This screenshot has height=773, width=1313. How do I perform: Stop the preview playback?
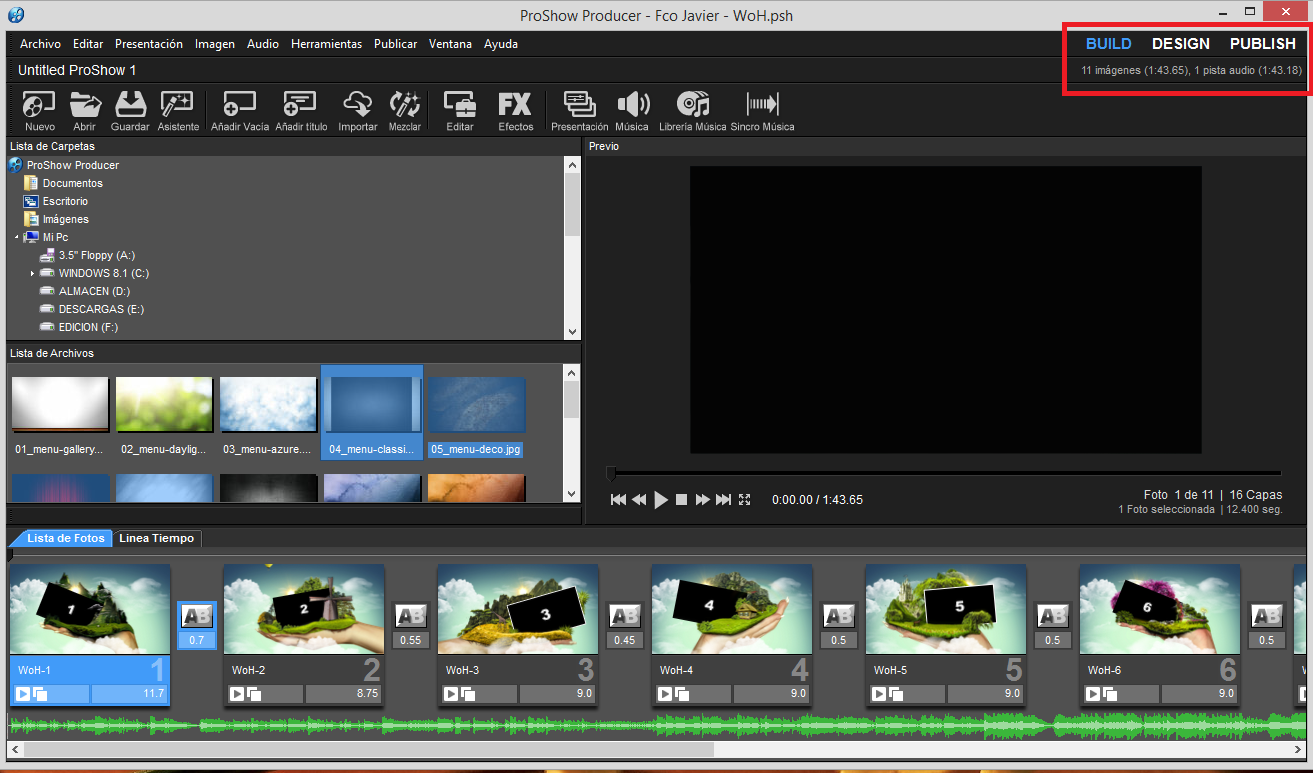point(681,500)
